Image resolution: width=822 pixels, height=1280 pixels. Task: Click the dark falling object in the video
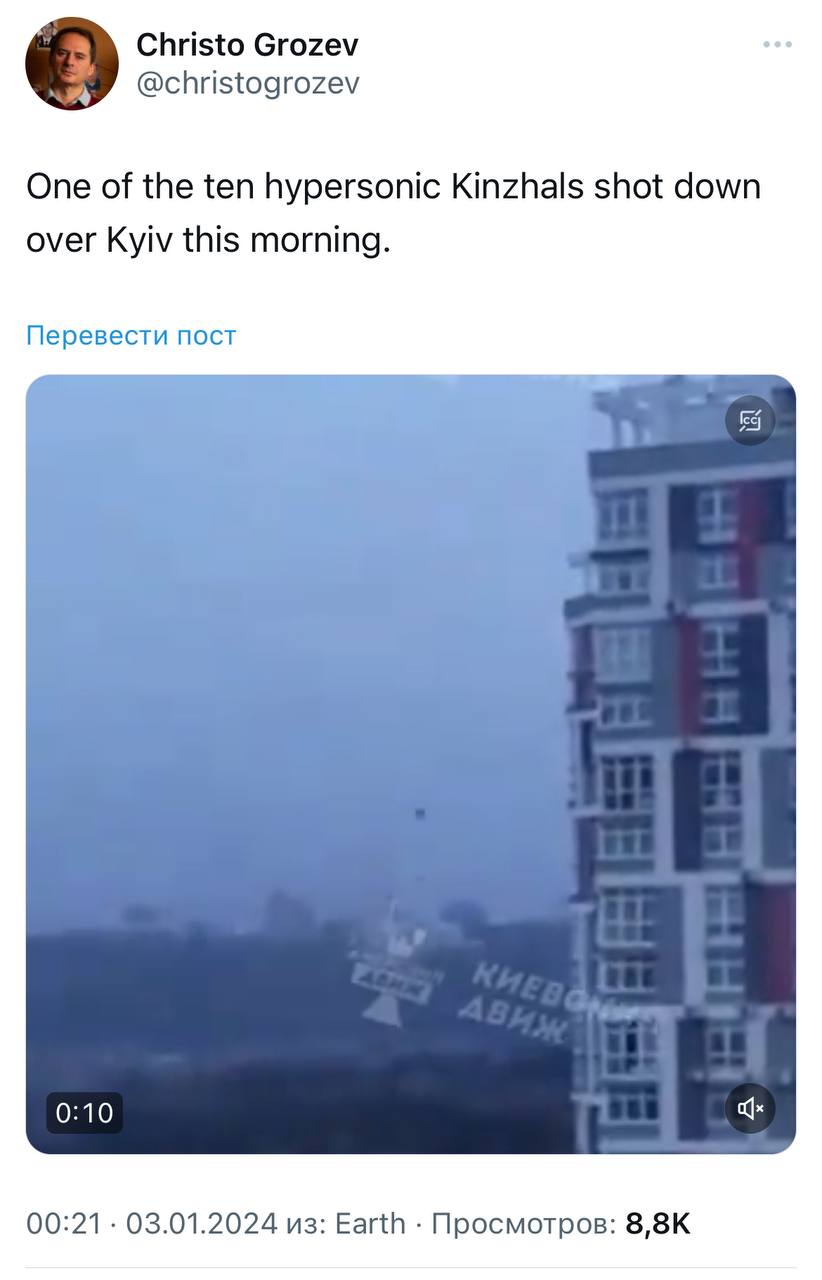423,813
